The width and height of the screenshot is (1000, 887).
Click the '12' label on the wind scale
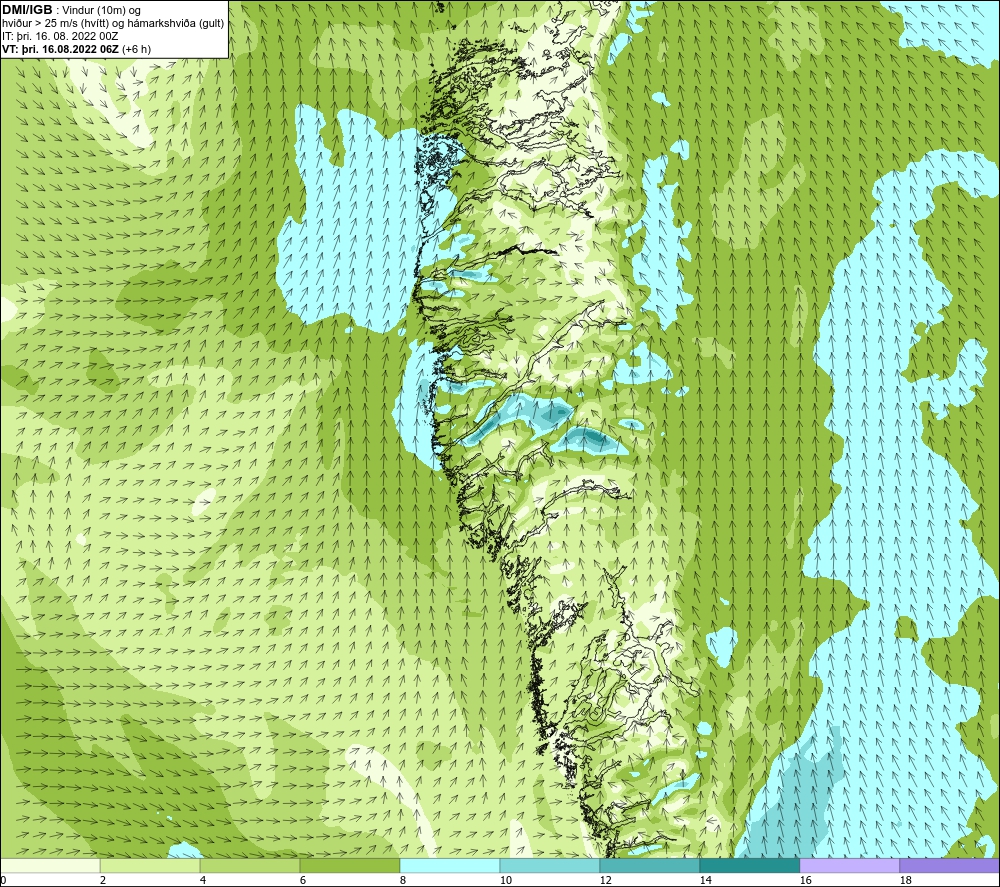pos(605,881)
